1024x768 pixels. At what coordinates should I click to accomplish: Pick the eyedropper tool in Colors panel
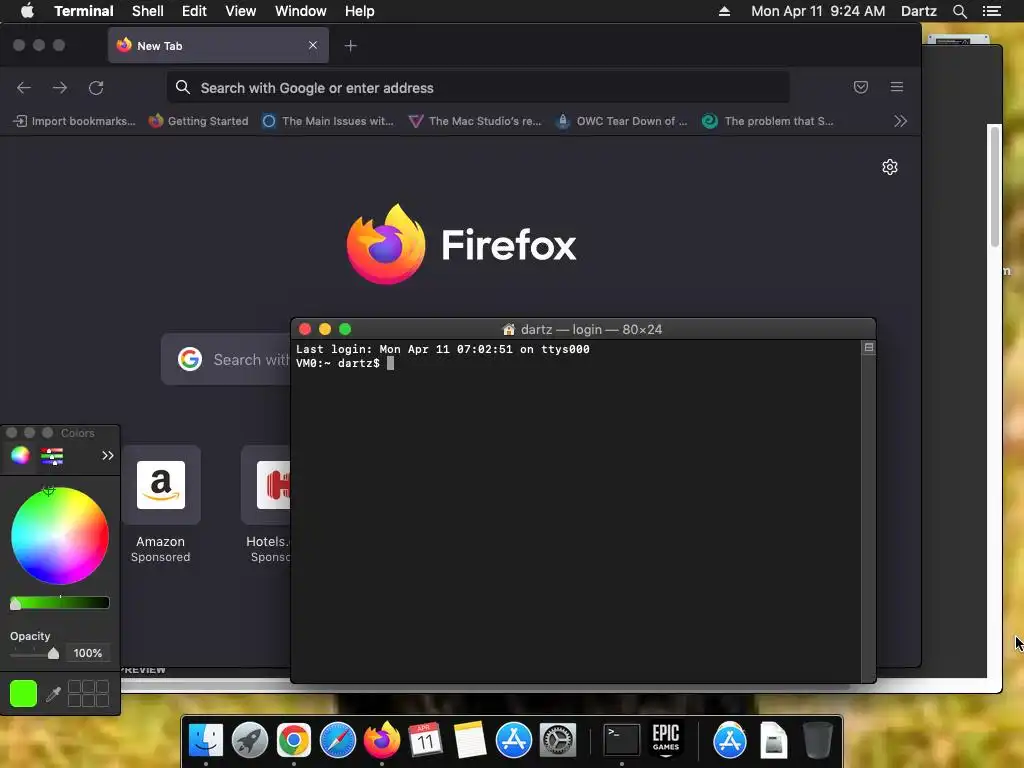tap(54, 694)
